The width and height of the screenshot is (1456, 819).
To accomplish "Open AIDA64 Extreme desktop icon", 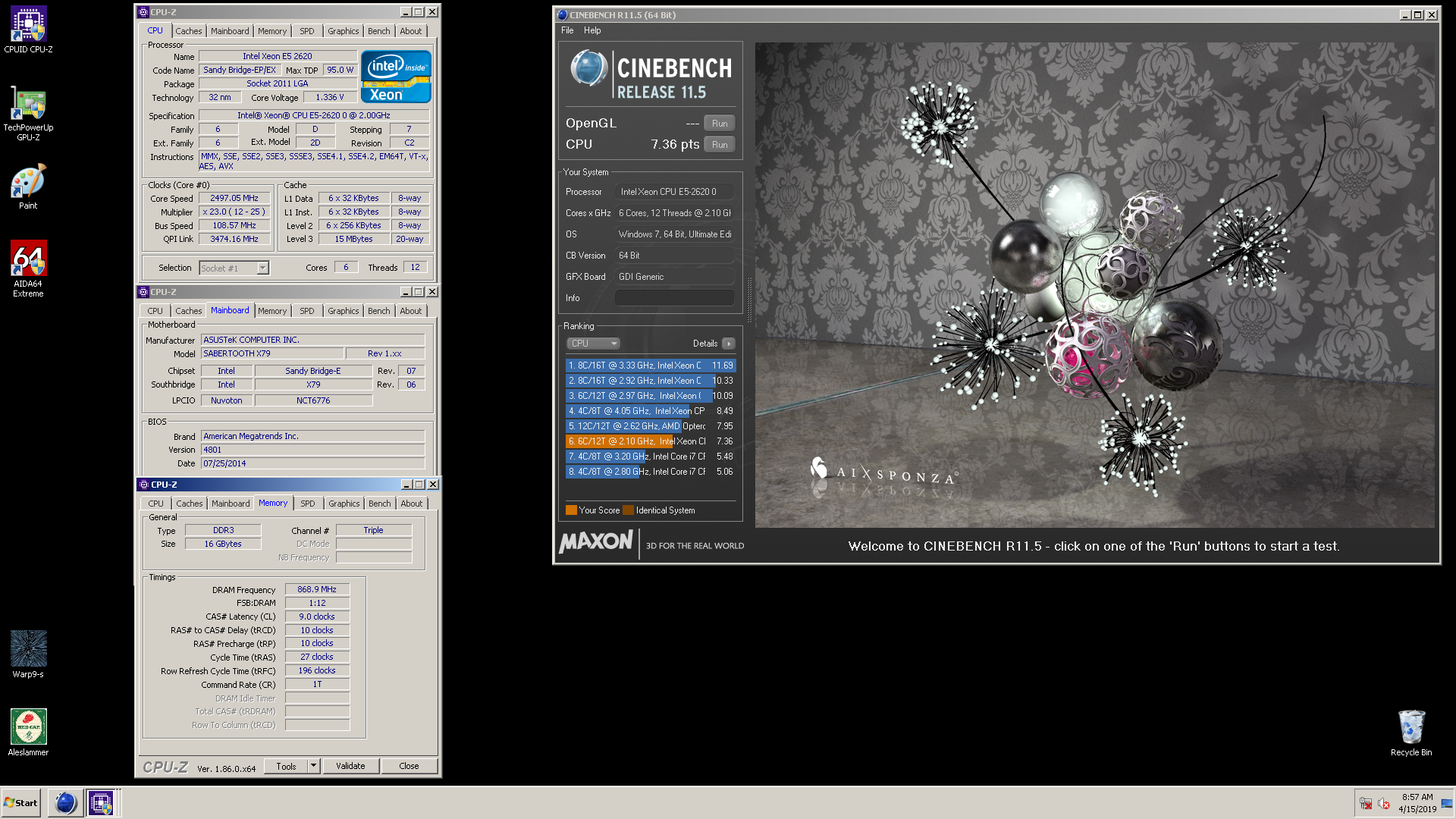I will [x=28, y=268].
